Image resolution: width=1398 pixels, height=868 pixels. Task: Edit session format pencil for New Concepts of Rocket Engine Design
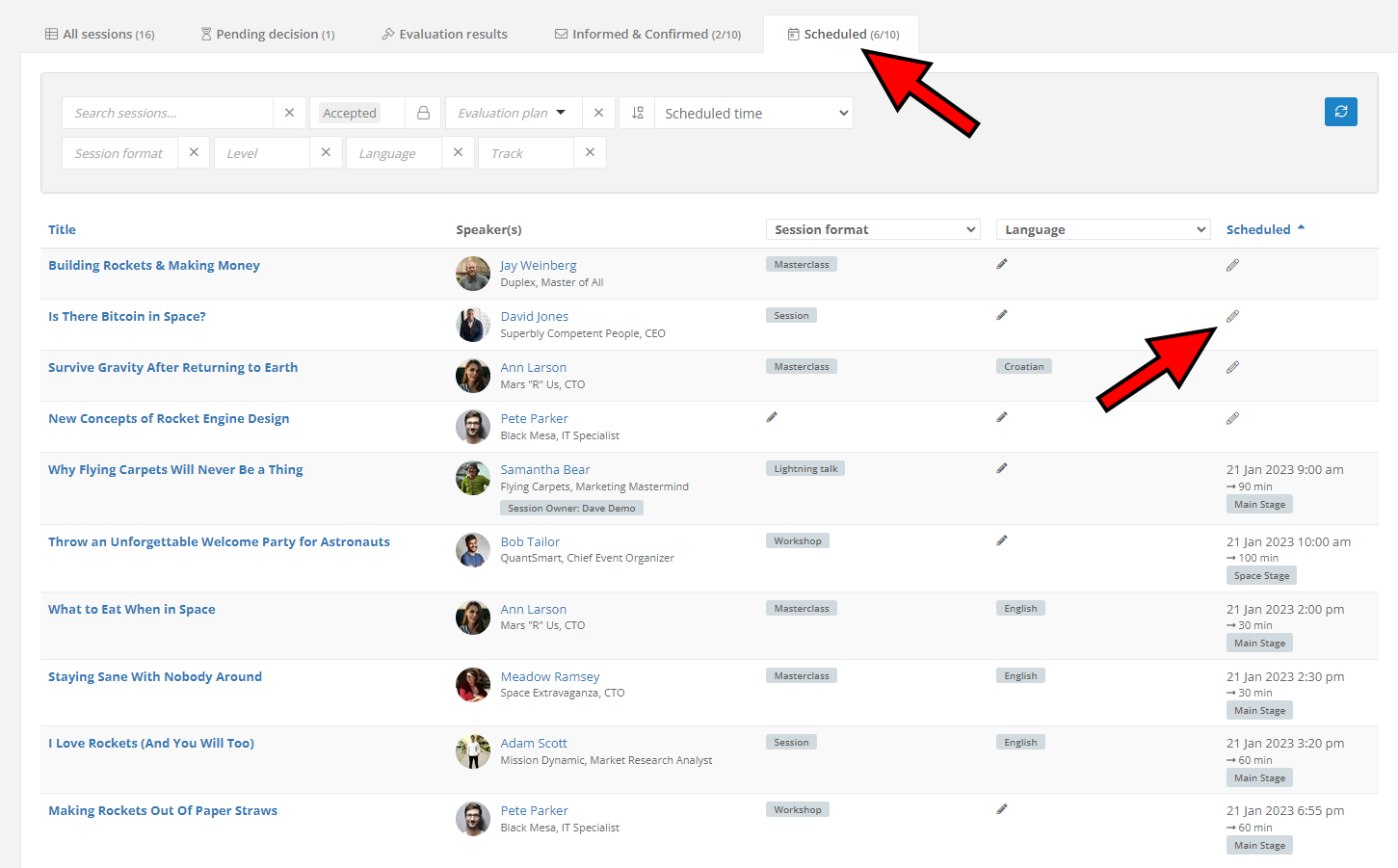(x=772, y=417)
